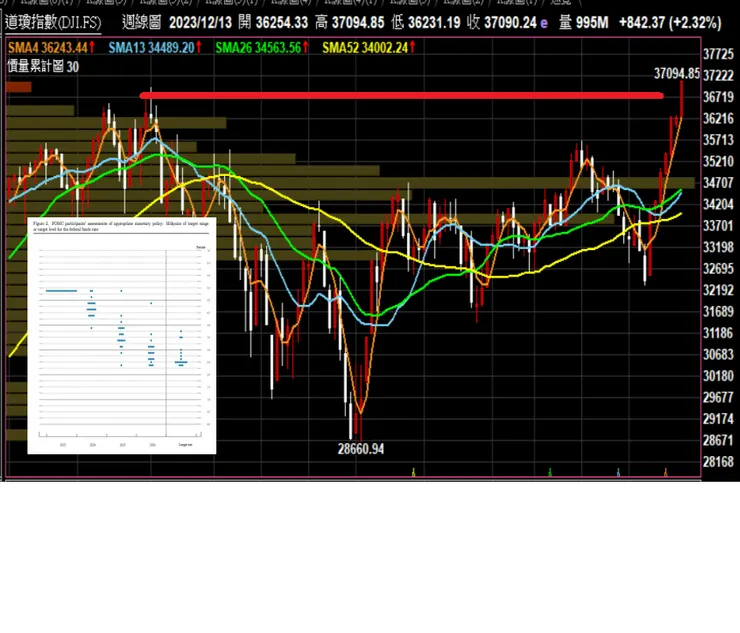Click the red horizontal resistance line
740x633 pixels.
pos(402,96)
